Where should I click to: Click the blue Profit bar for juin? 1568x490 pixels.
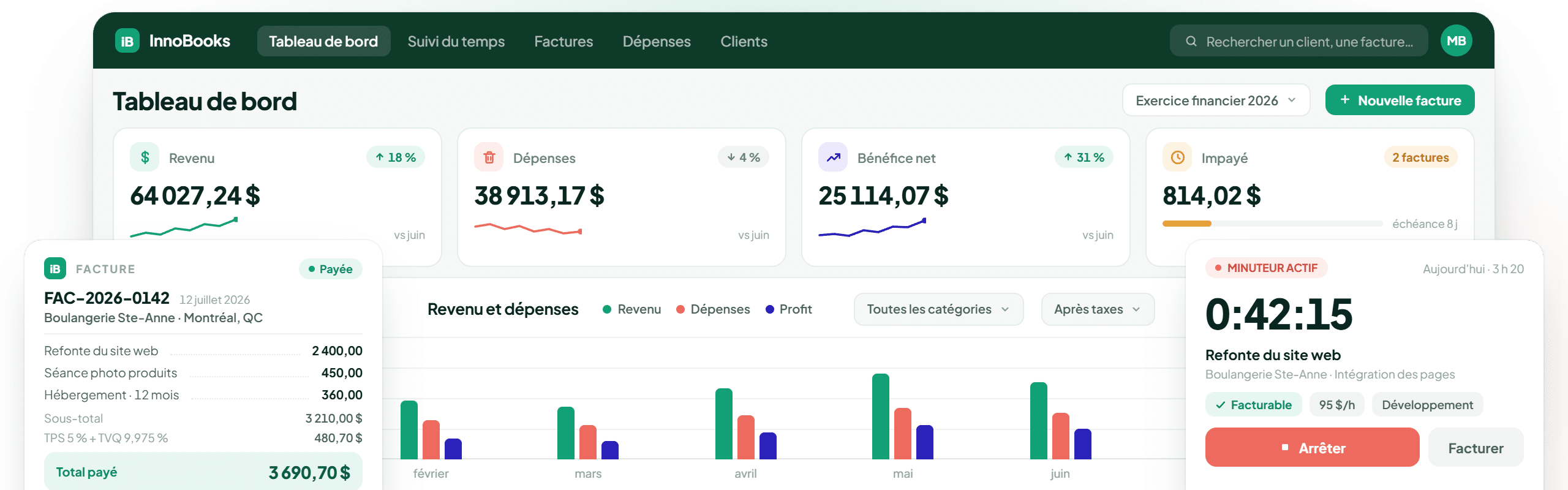point(1082,444)
